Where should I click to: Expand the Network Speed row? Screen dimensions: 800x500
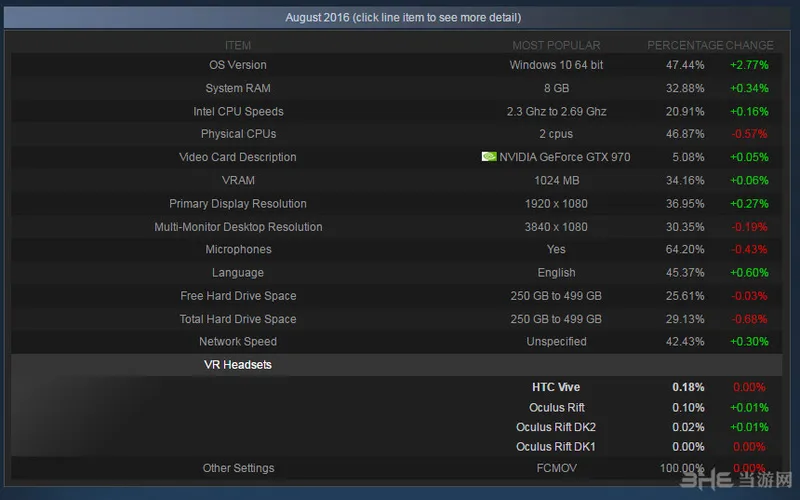[x=396, y=342]
